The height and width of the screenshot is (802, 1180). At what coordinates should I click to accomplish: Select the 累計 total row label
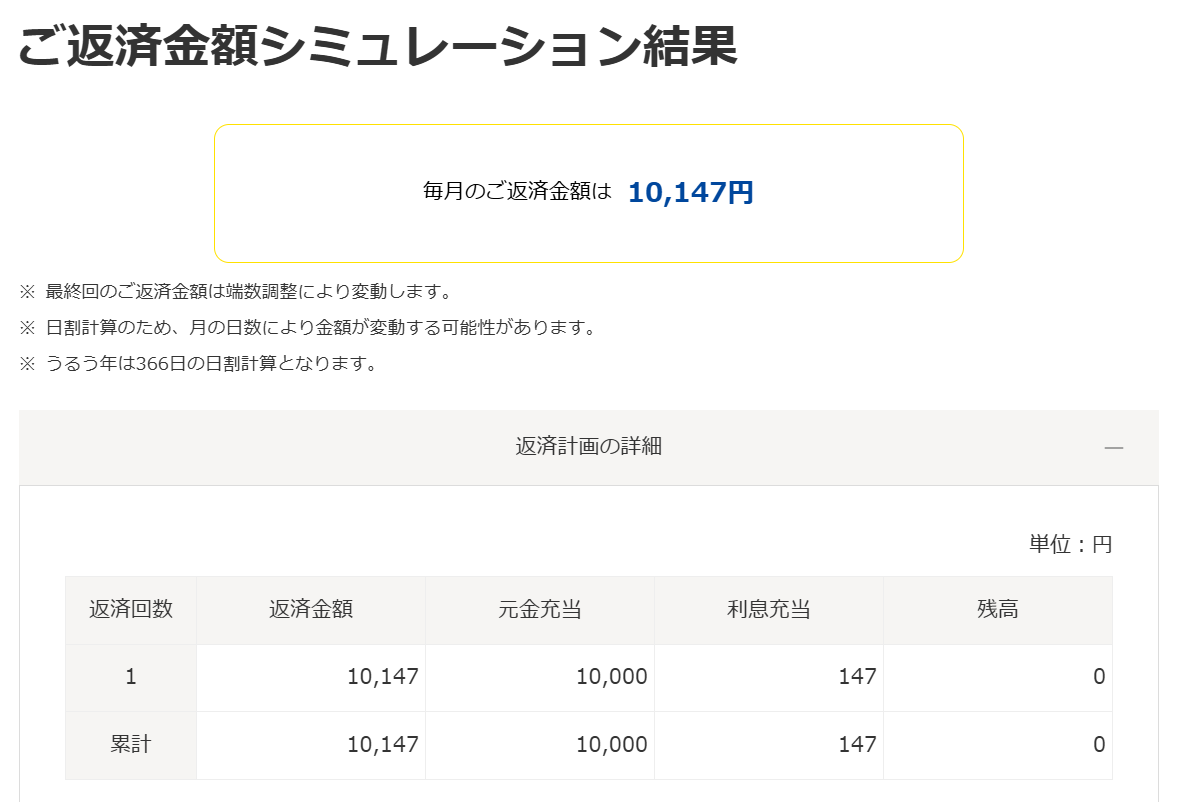[x=131, y=746]
